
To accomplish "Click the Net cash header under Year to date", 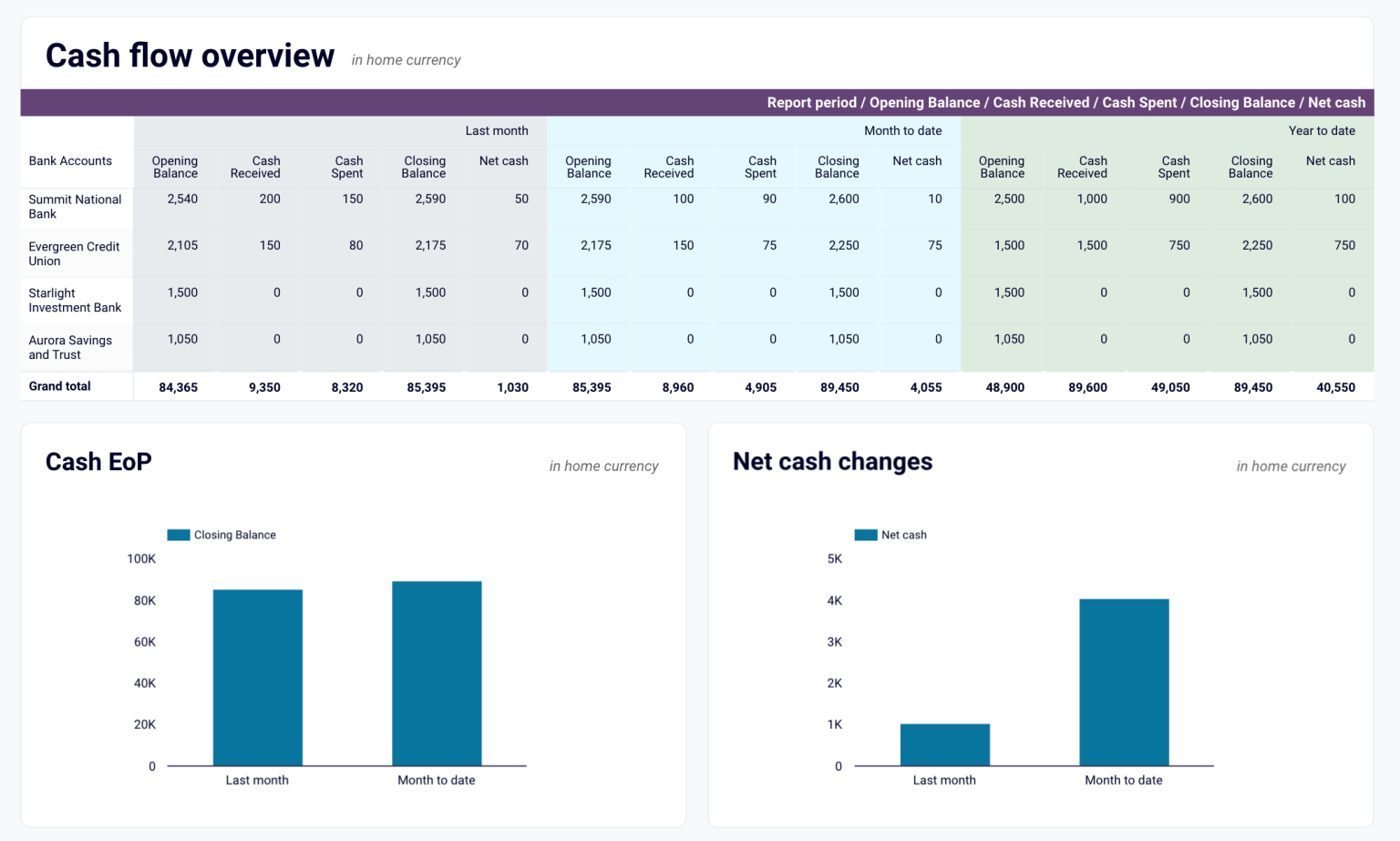I will point(1331,160).
